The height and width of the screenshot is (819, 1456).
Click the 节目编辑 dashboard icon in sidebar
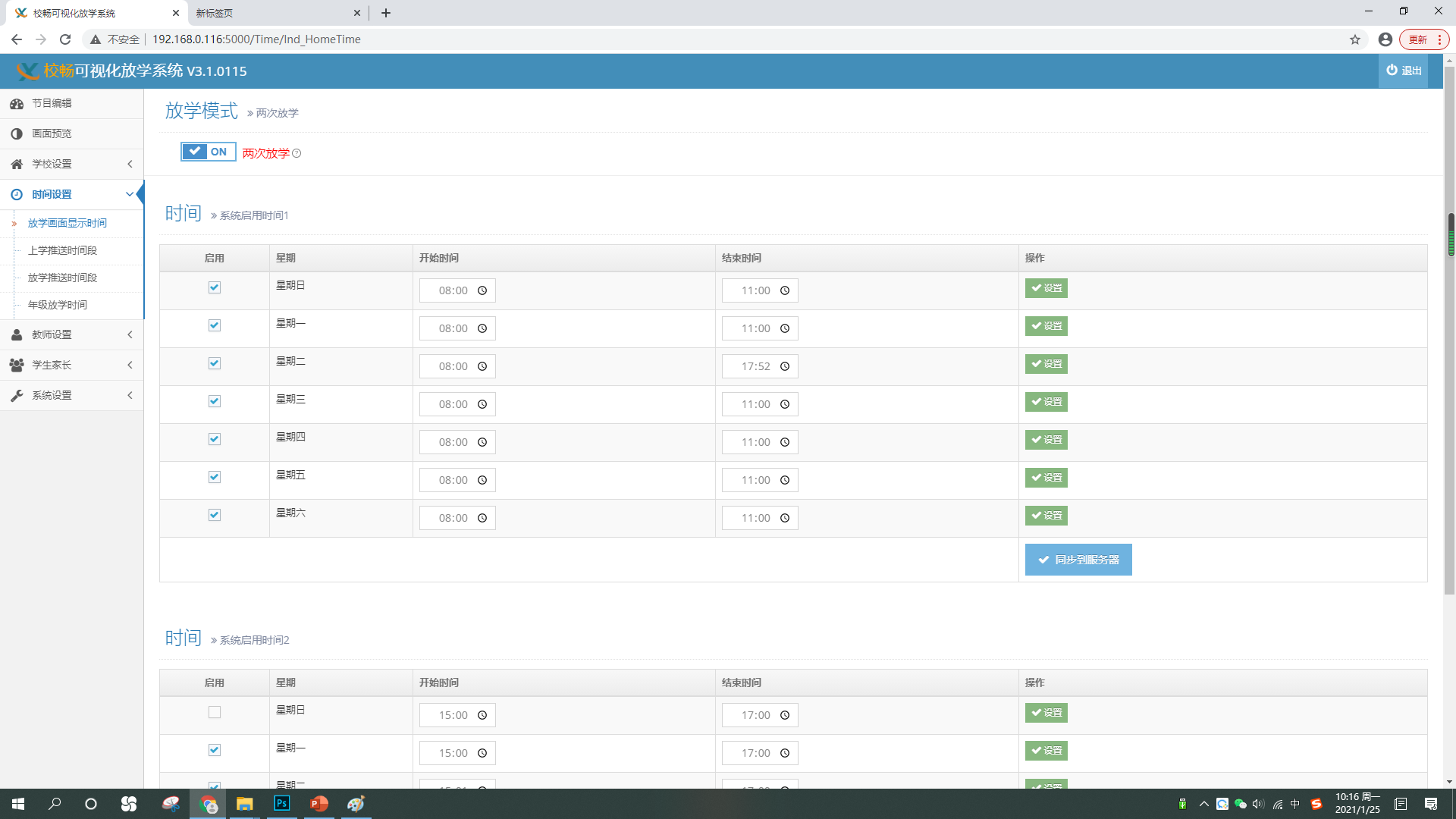[x=17, y=103]
